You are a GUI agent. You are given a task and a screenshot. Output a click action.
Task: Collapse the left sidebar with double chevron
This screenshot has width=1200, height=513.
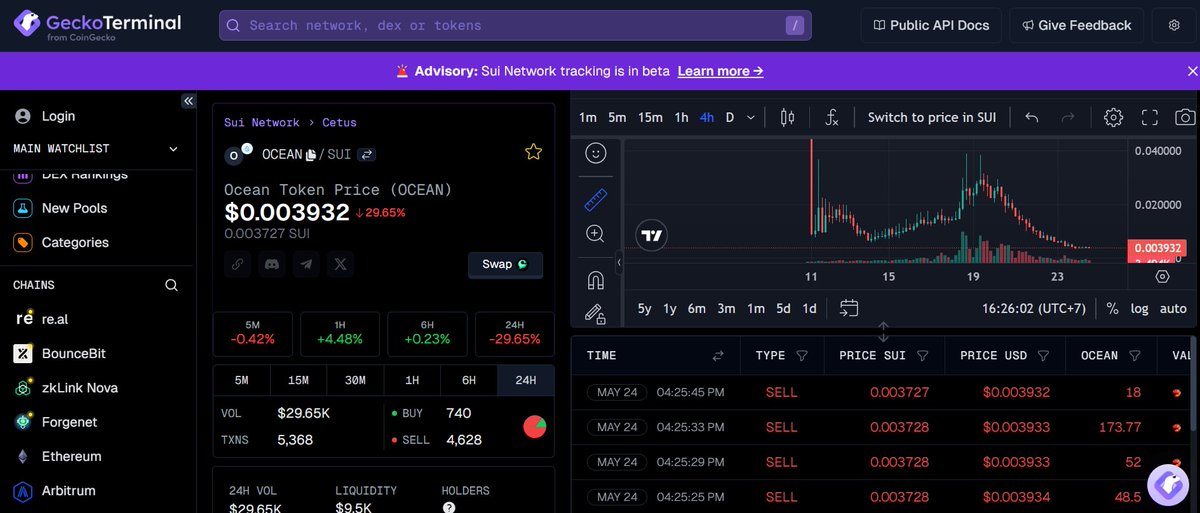(x=188, y=102)
